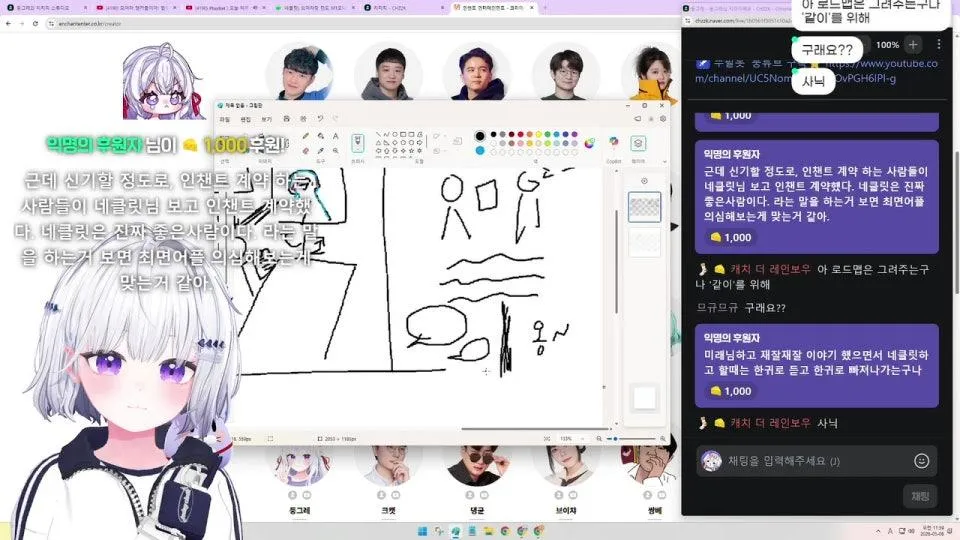This screenshot has height=540, width=960.
Task: Click the Paint horizontal canvas scrollbar
Action: point(534,429)
